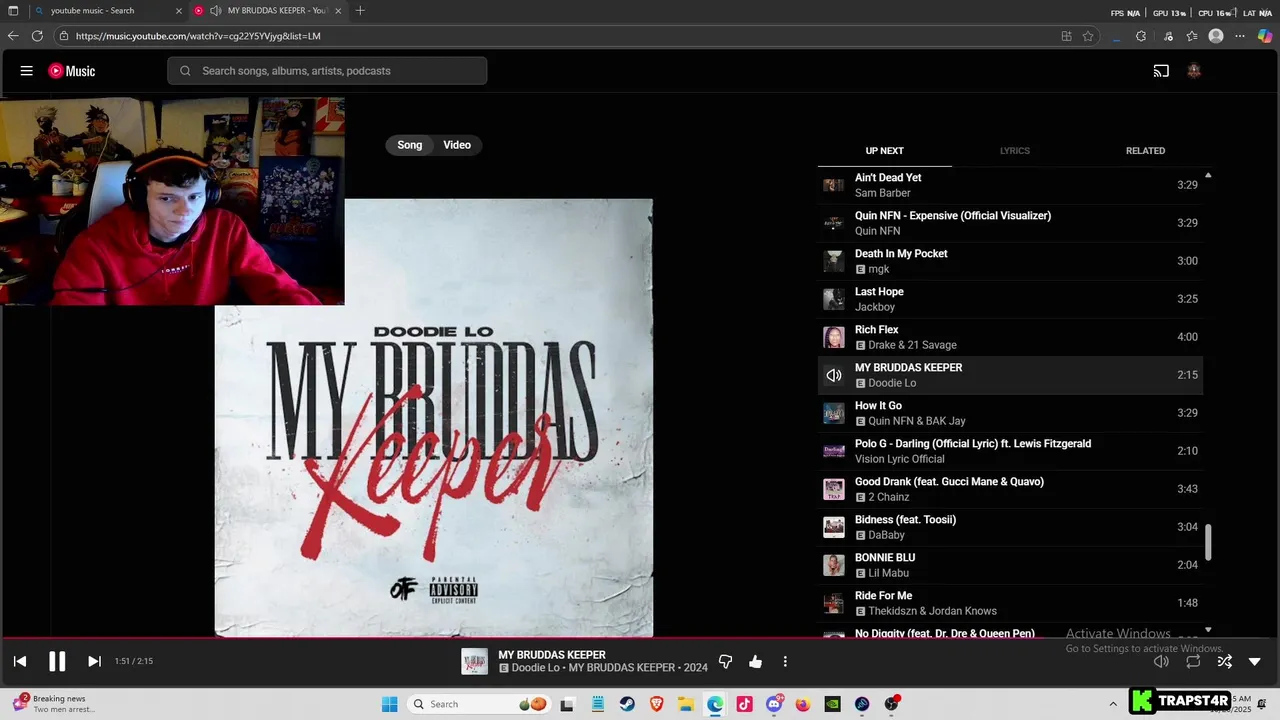
Task: Open Firefox from the taskbar
Action: coord(803,704)
